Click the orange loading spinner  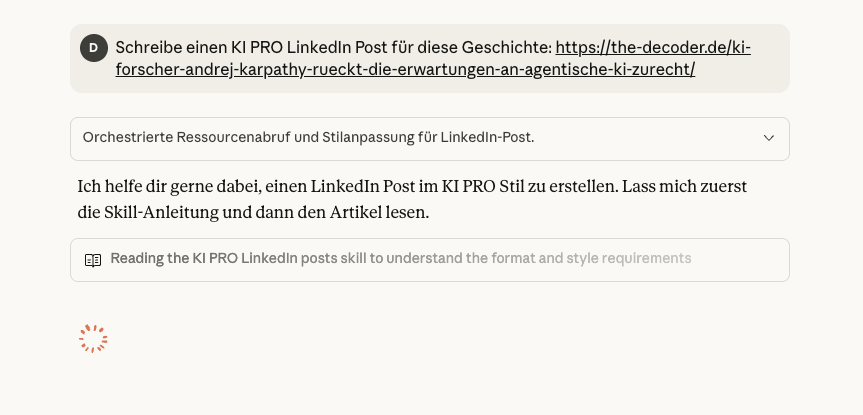[93, 339]
